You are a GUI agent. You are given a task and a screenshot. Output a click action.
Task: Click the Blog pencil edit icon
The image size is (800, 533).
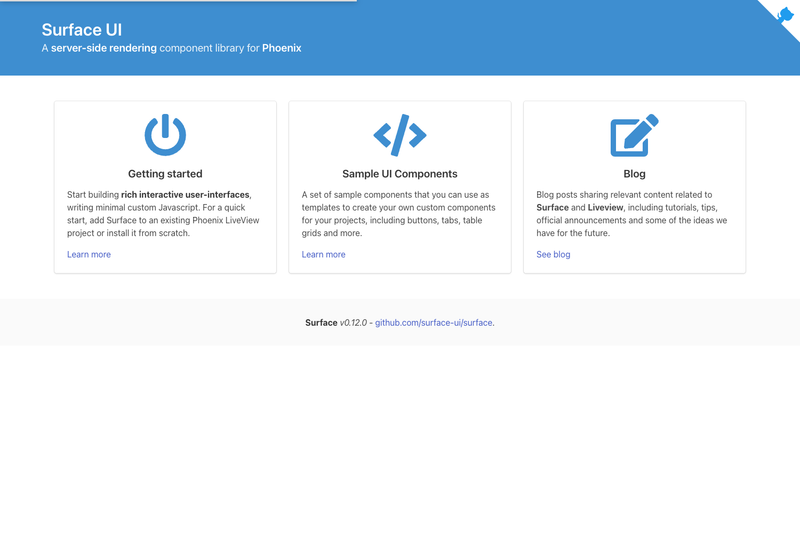coord(634,135)
